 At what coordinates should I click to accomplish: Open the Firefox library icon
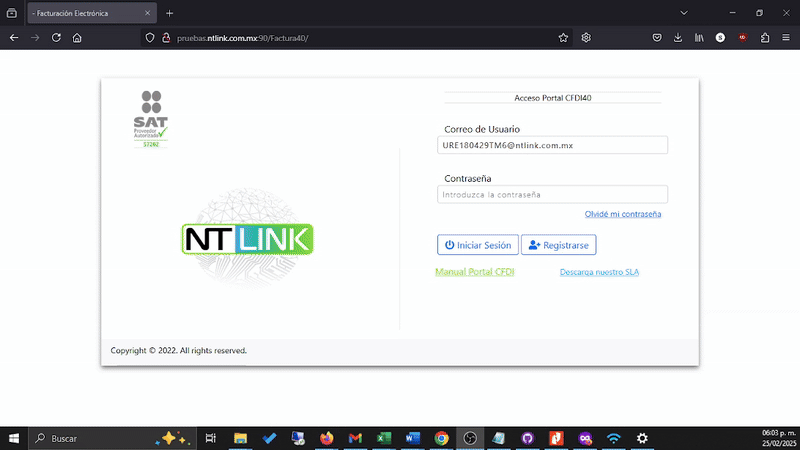699,38
